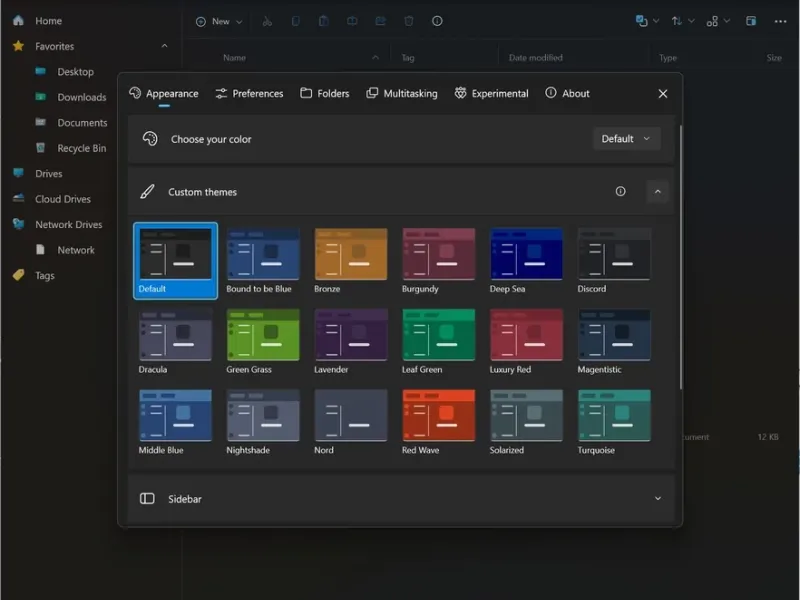Switch to the Preferences tab

(x=249, y=94)
